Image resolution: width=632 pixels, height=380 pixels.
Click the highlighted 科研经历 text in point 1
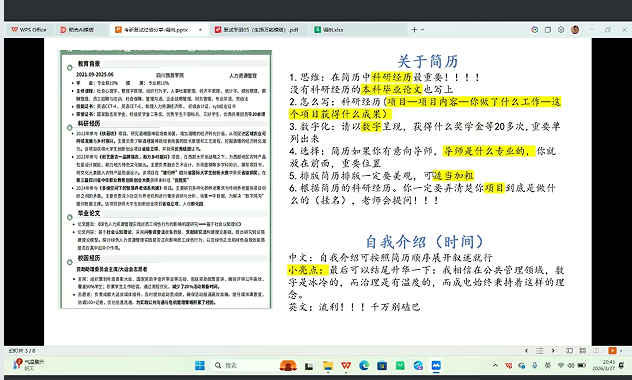[x=391, y=77]
